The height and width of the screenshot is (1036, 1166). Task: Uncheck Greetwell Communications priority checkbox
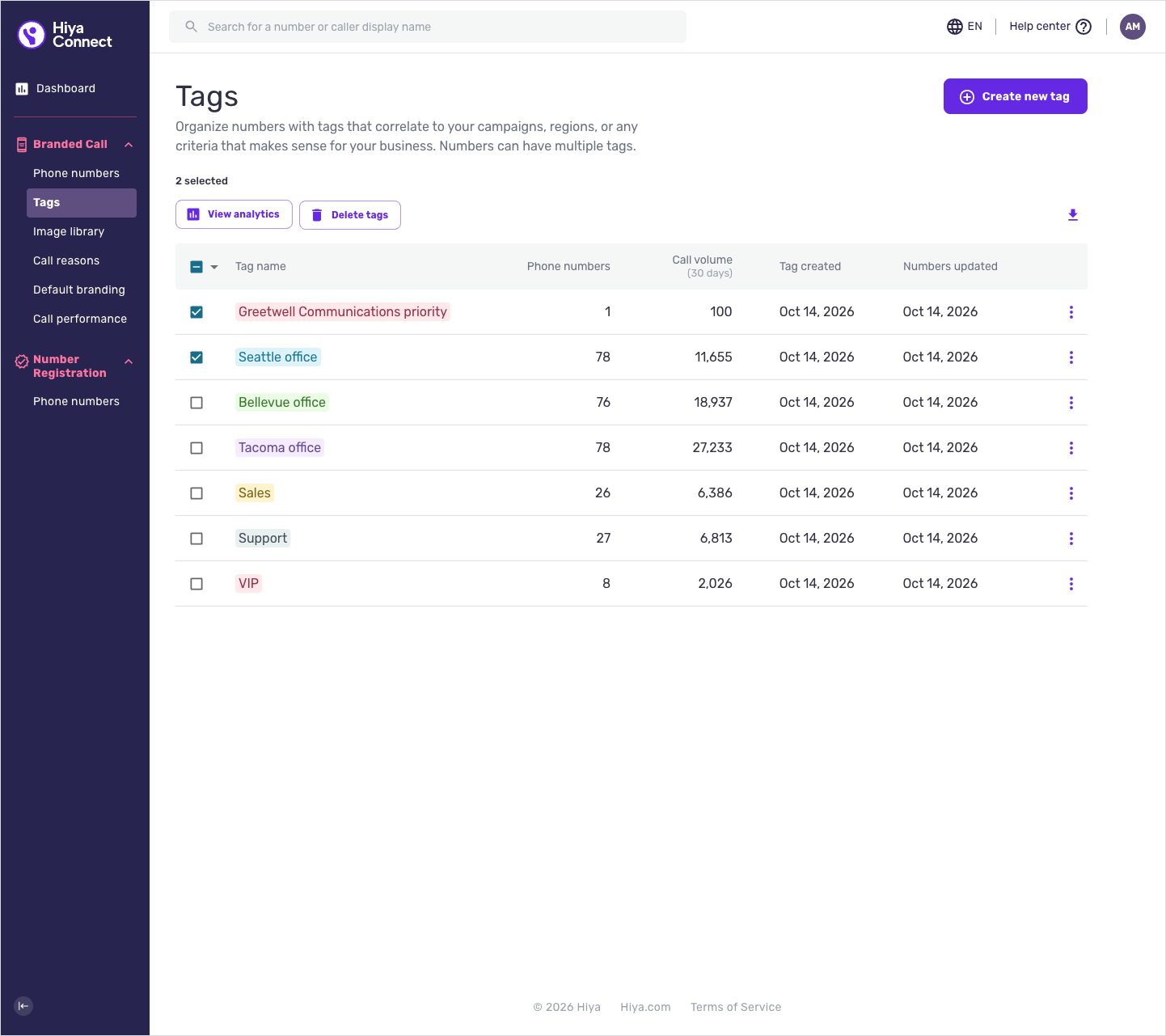coord(196,312)
